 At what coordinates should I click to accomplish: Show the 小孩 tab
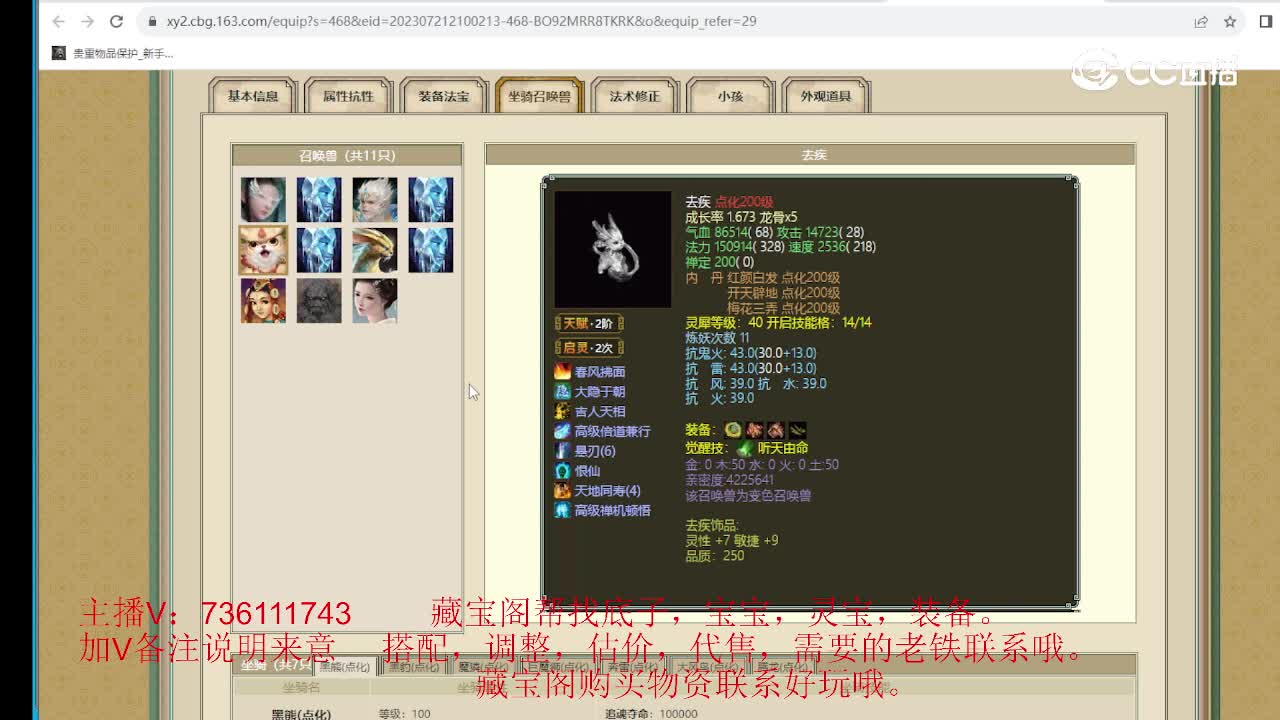point(730,96)
